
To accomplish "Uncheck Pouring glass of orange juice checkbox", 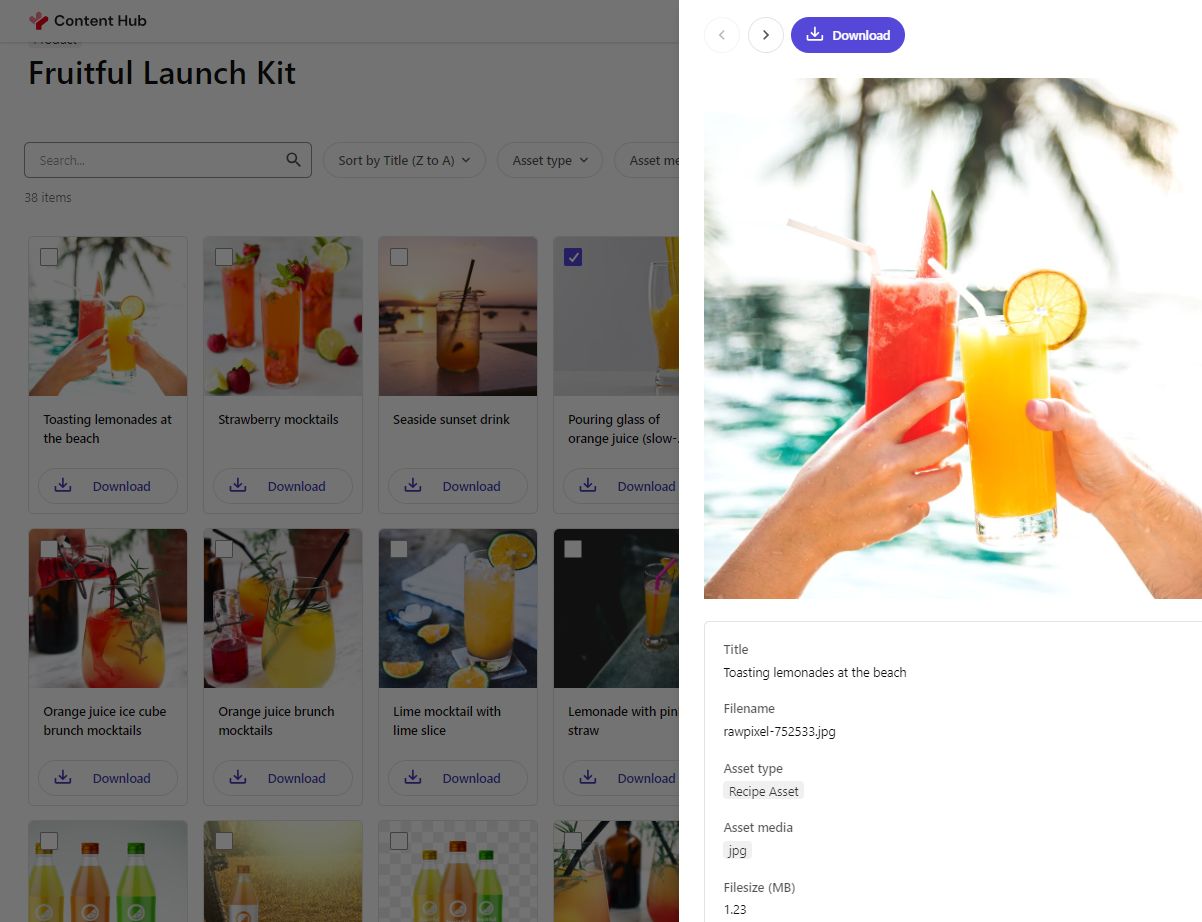I will tap(573, 257).
